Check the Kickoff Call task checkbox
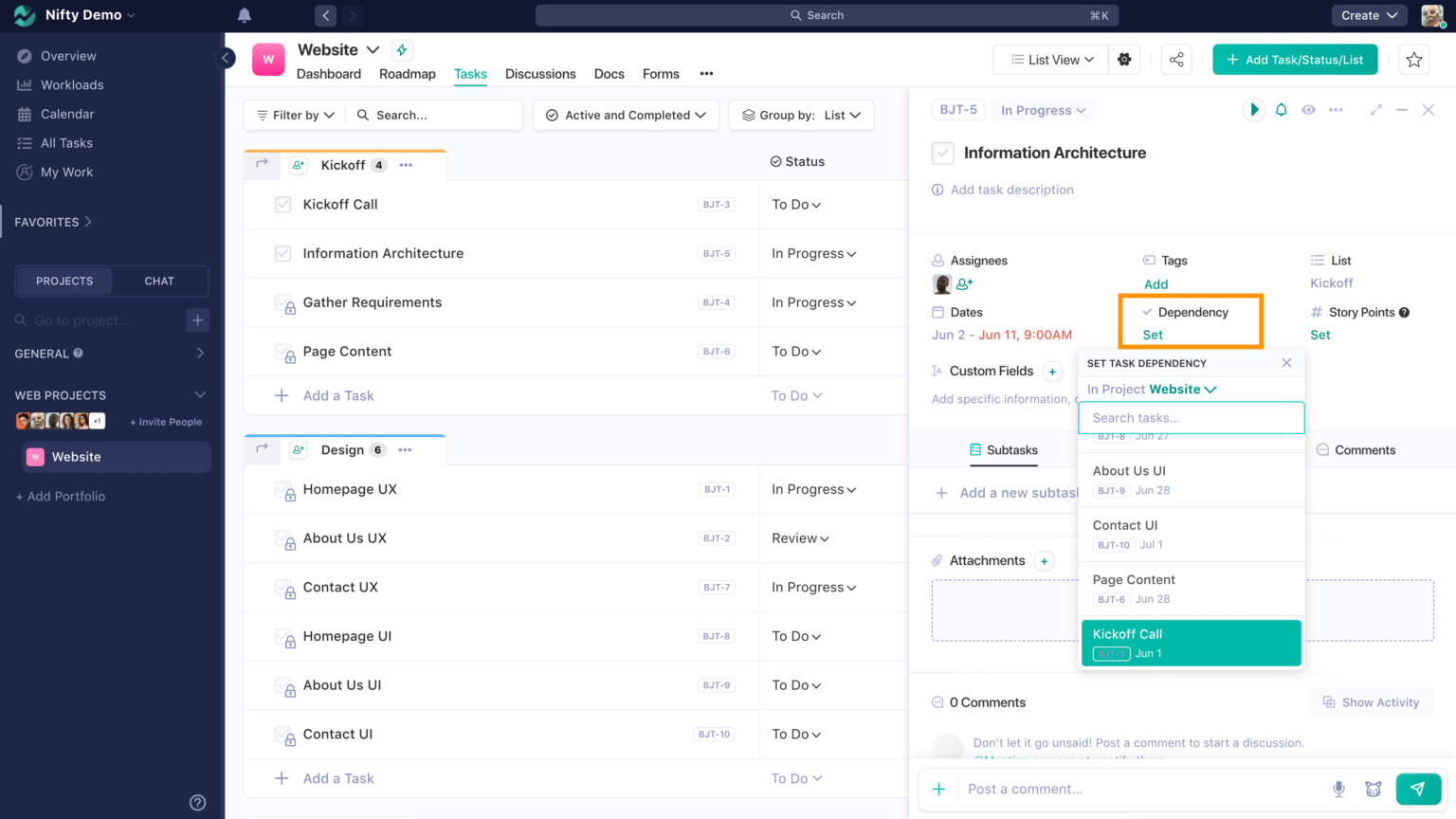1456x819 pixels. [x=282, y=205]
